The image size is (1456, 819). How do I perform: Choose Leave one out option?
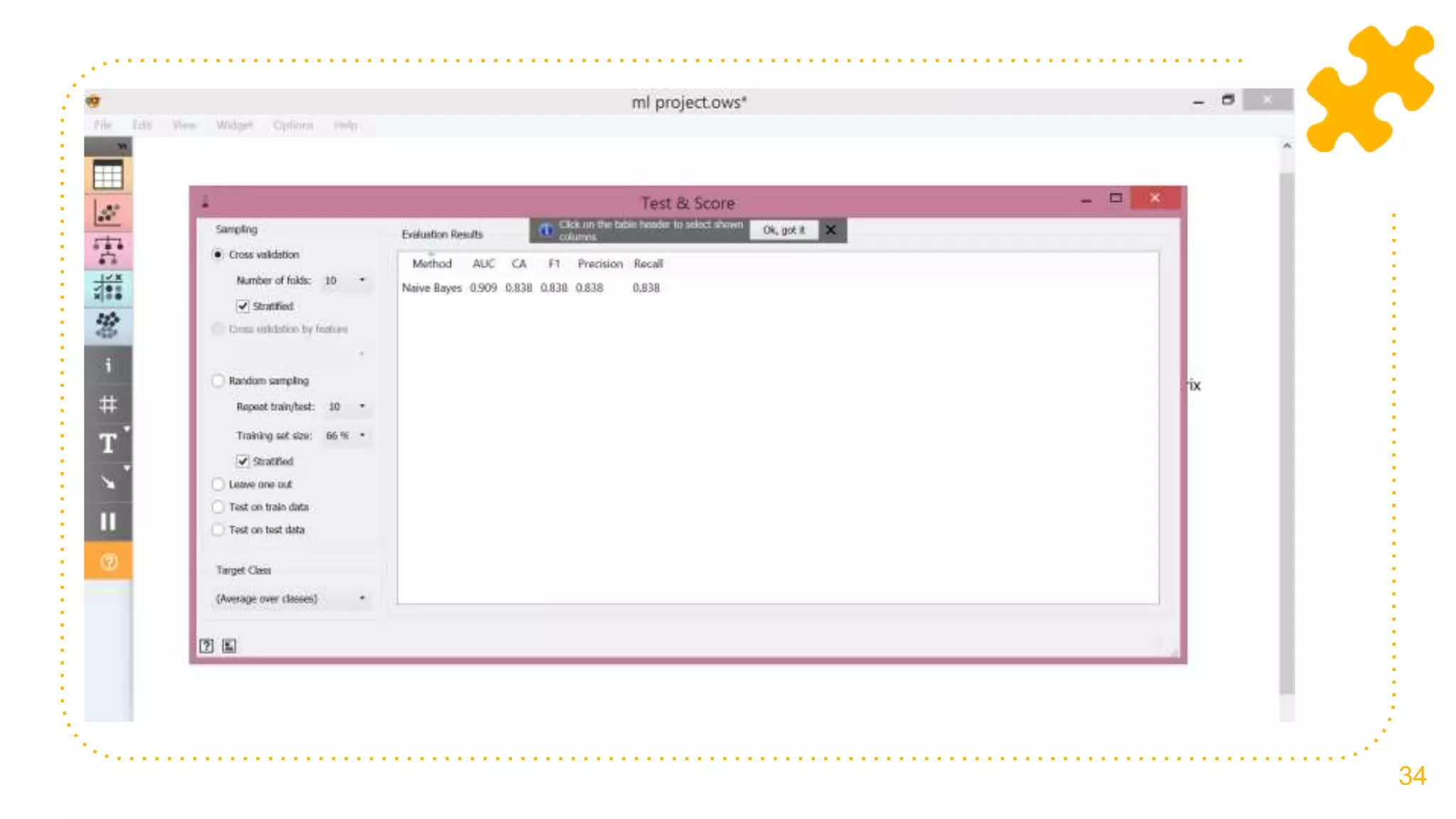point(218,484)
